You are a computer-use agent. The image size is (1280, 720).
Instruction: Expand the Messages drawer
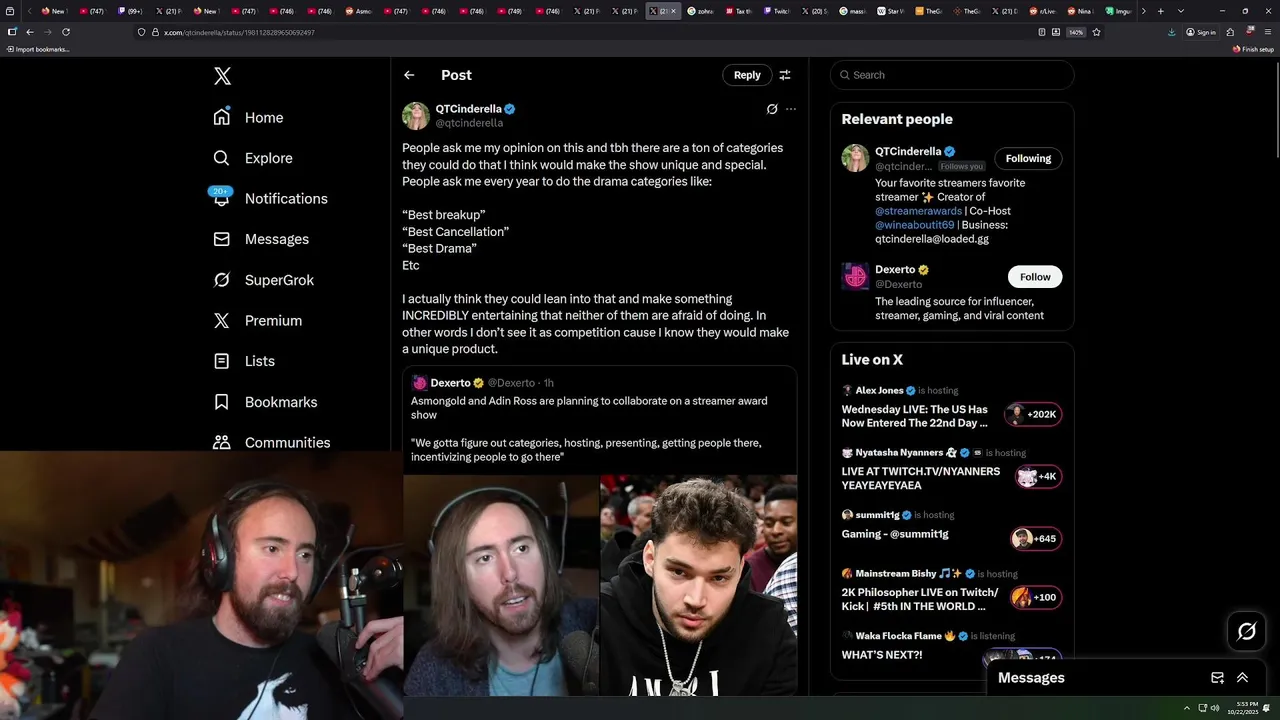pyautogui.click(x=1242, y=678)
